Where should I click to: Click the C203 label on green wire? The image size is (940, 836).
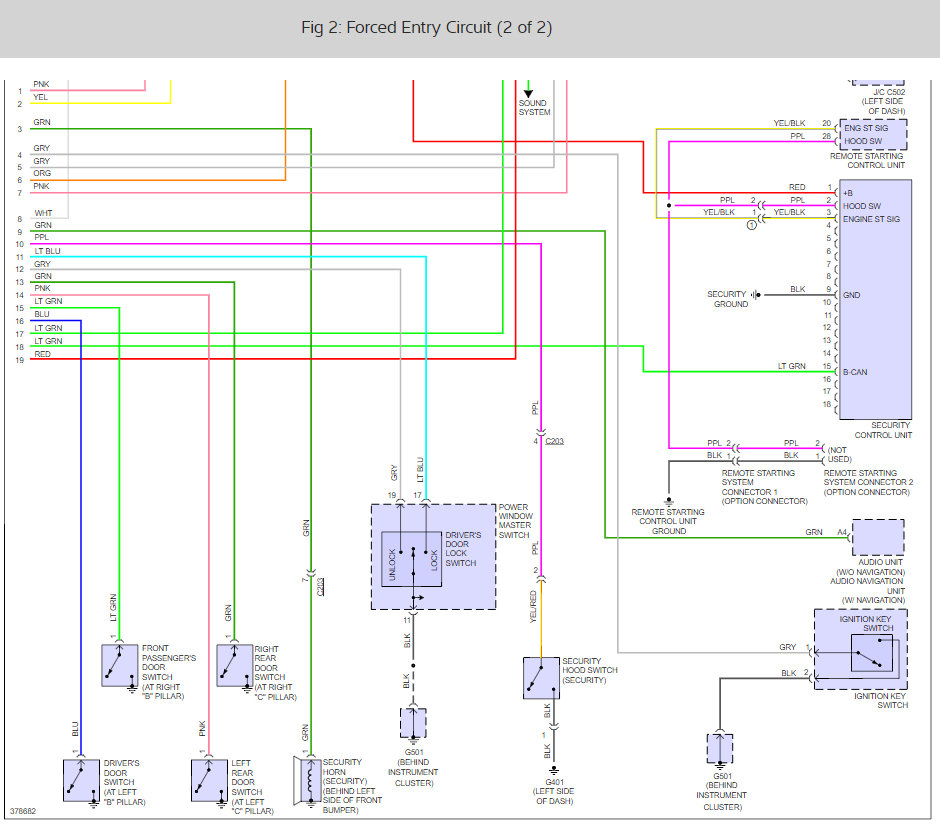pyautogui.click(x=321, y=587)
